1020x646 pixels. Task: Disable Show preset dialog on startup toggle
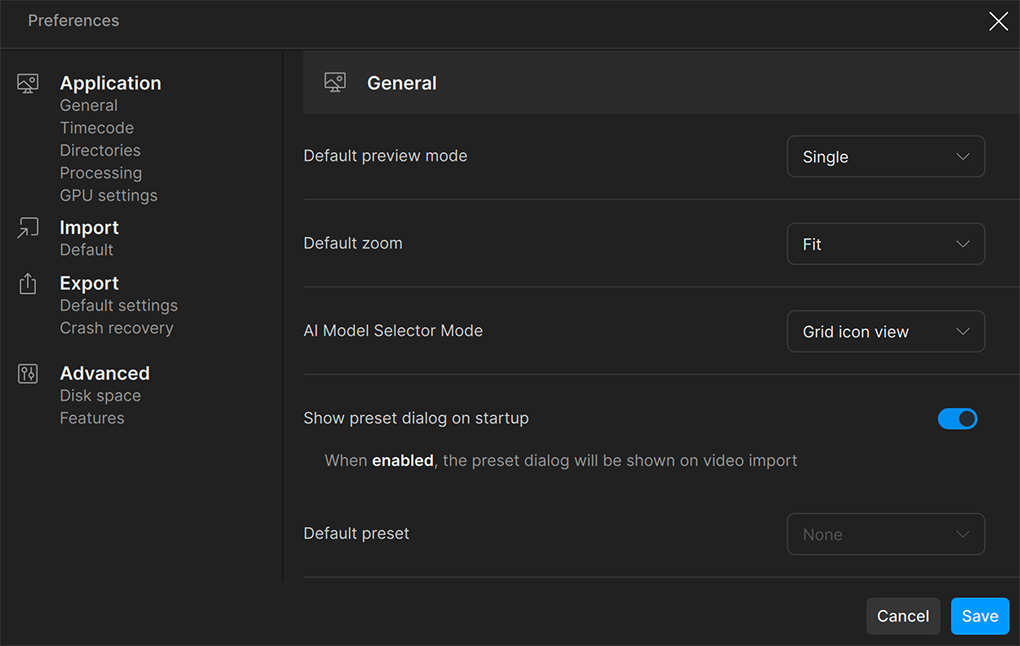coord(957,419)
